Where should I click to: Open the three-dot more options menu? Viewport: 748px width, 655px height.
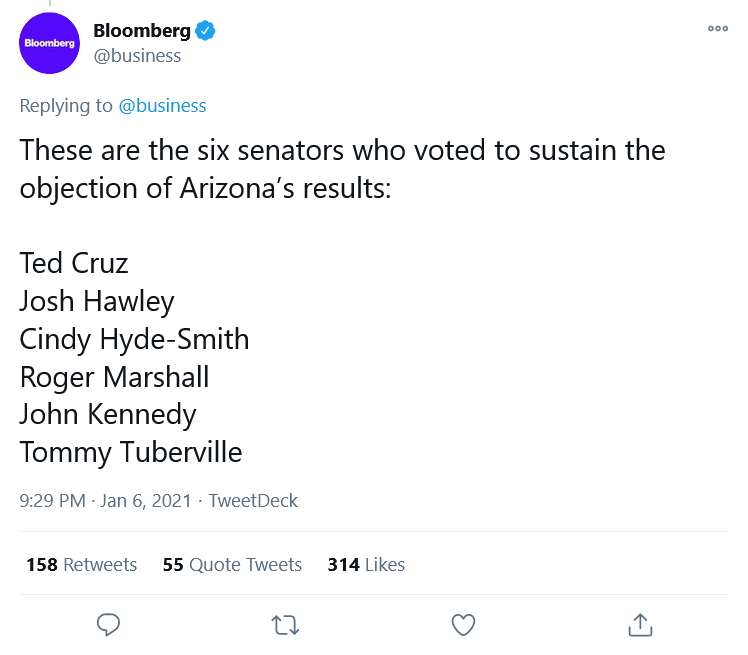718,29
